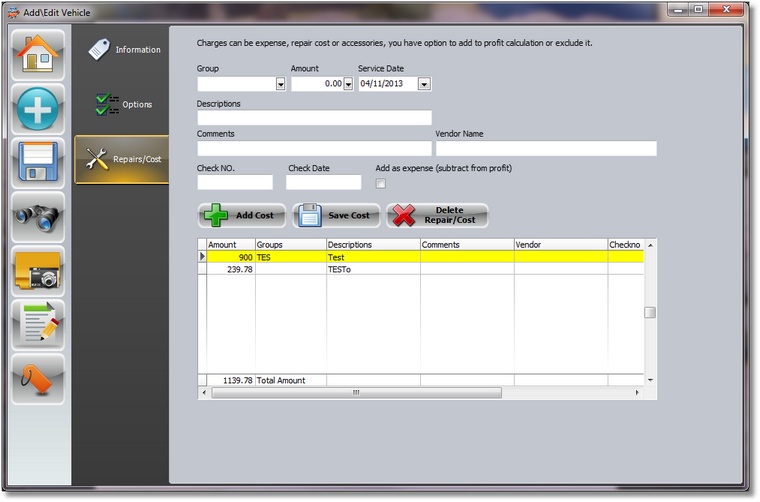Click the 1139.78 total amount cell

(x=231, y=380)
